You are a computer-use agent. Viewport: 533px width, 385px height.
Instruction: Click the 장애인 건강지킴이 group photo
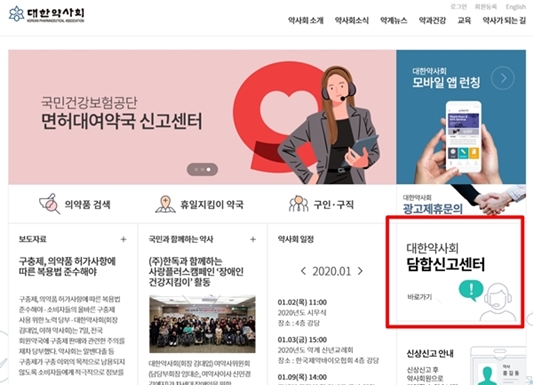coord(202,324)
